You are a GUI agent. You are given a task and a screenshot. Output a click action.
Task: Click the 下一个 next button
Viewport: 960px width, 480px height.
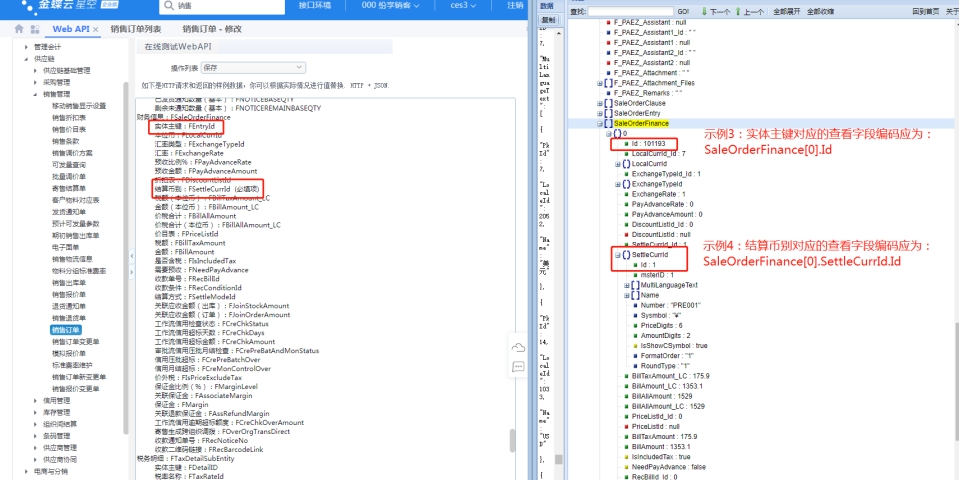[x=720, y=12]
